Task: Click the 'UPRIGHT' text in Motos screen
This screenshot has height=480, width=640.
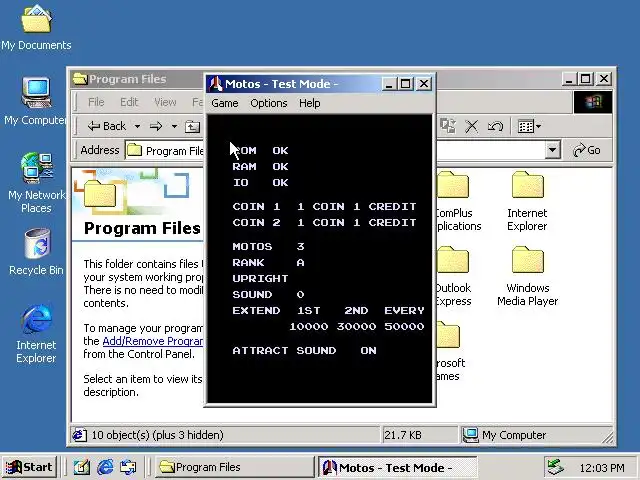Action: (x=260, y=278)
